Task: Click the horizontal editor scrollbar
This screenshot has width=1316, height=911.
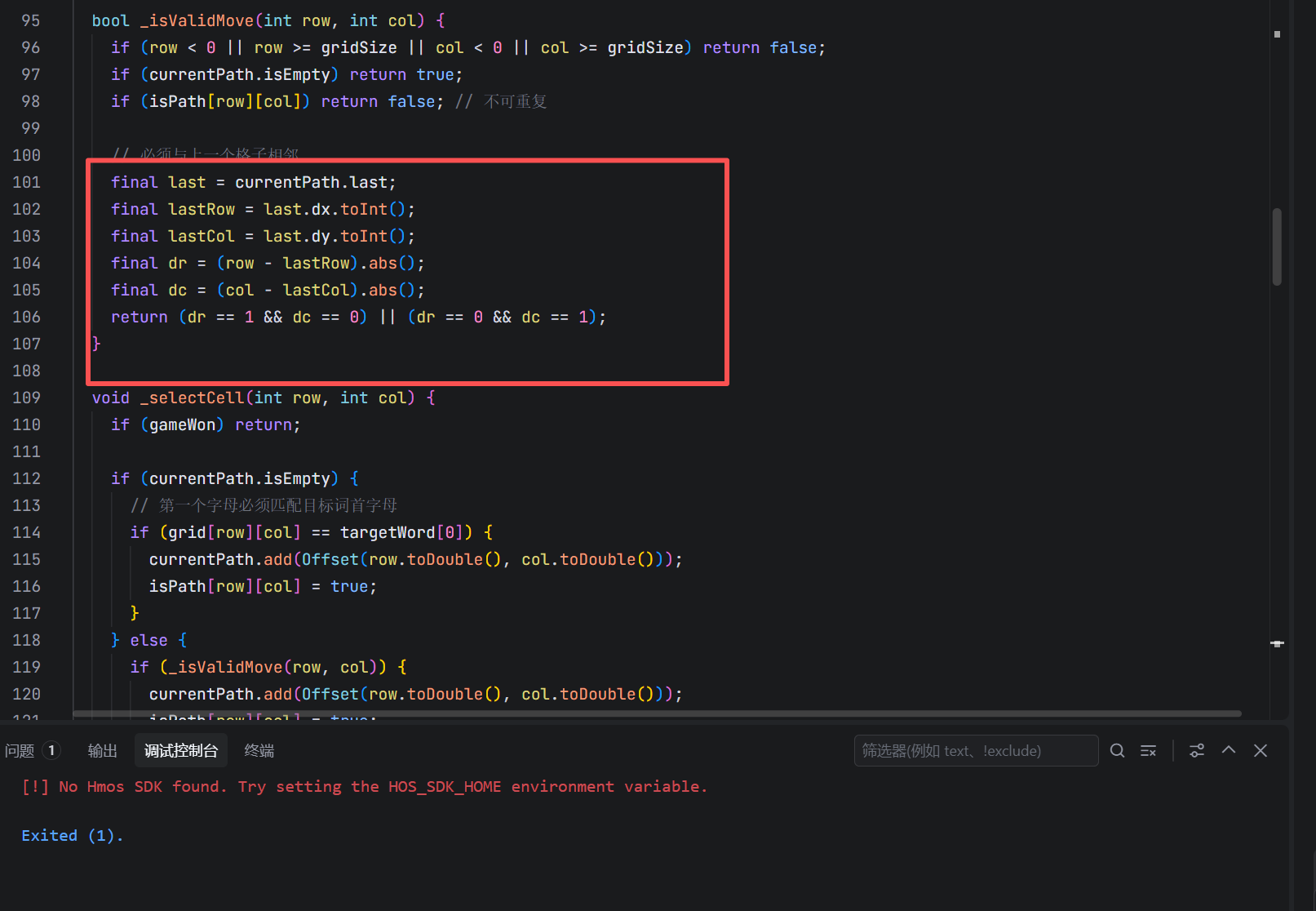Action: coord(657,713)
